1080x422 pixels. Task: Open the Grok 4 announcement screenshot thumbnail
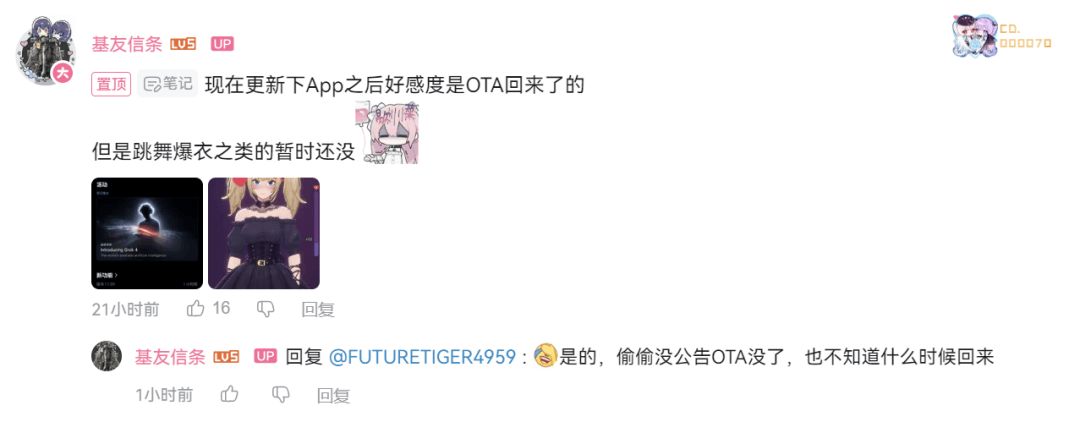click(147, 233)
